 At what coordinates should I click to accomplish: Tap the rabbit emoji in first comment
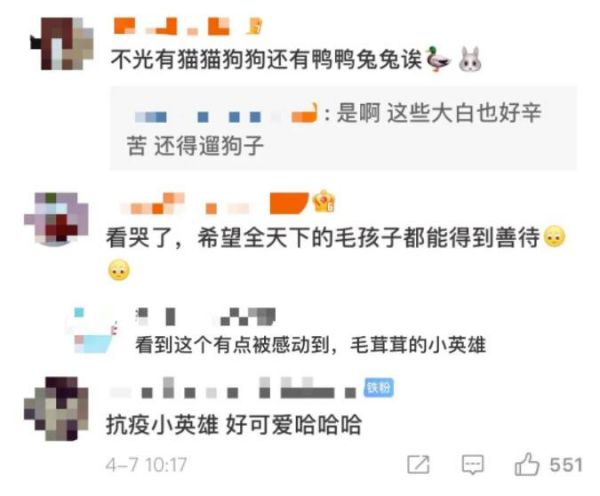470,59
